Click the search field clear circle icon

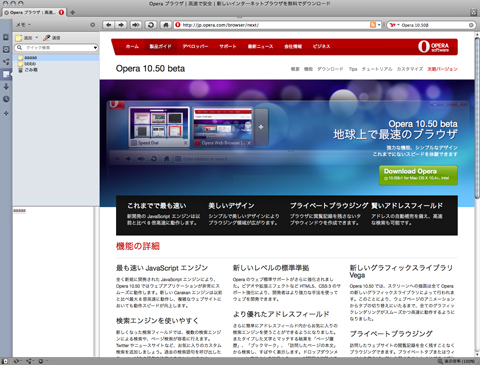pyautogui.click(x=471, y=25)
